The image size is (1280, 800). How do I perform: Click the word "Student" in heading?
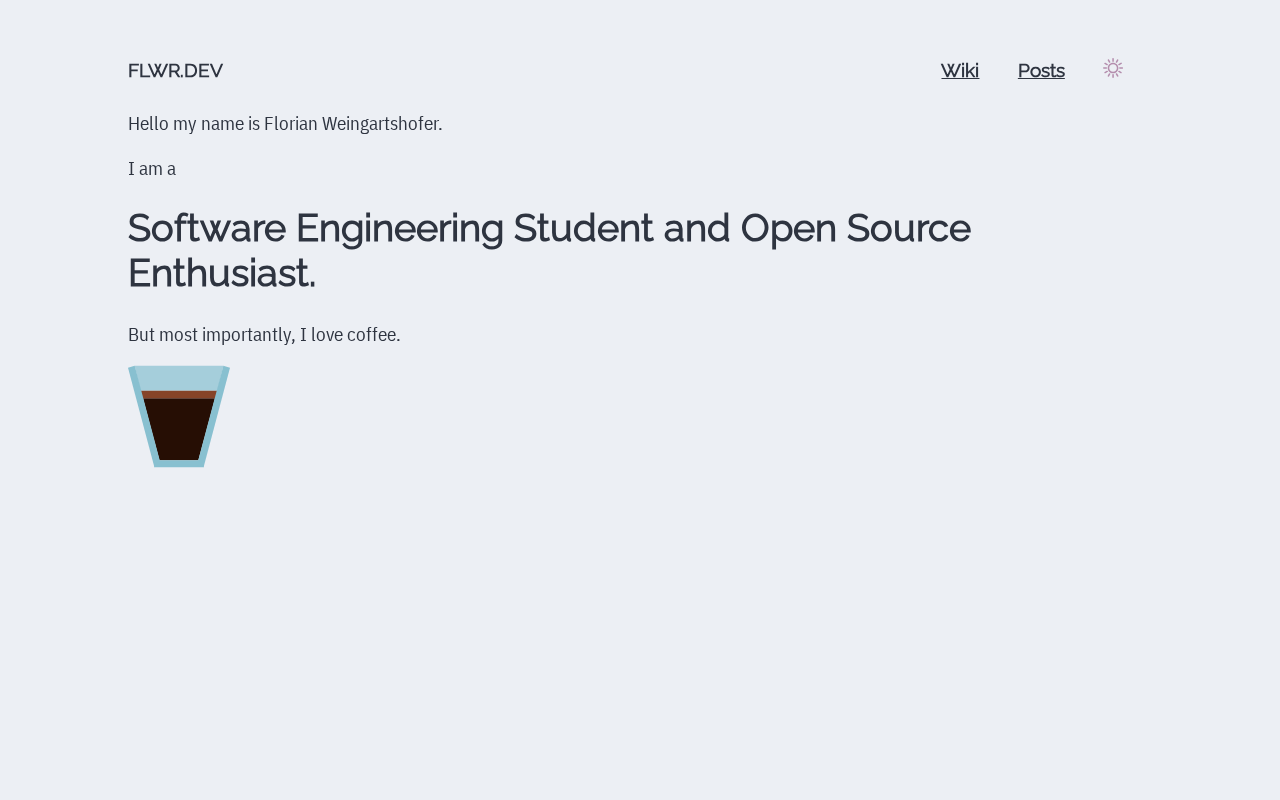pos(583,228)
